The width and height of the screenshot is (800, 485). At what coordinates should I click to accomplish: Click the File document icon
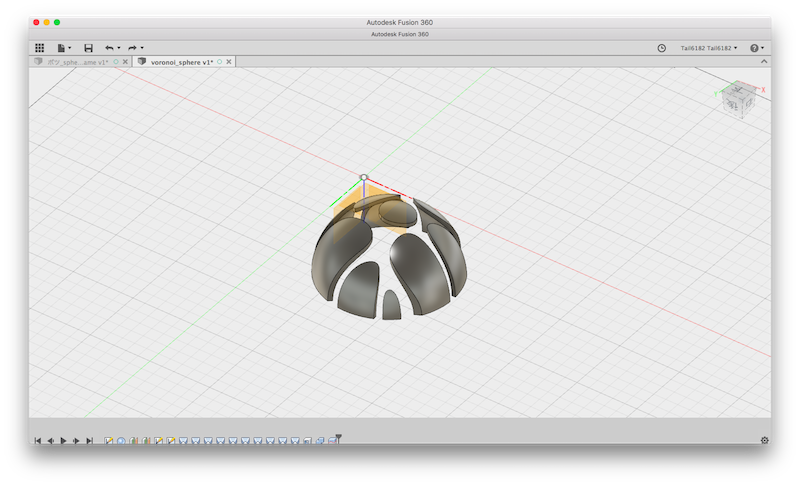click(x=61, y=48)
